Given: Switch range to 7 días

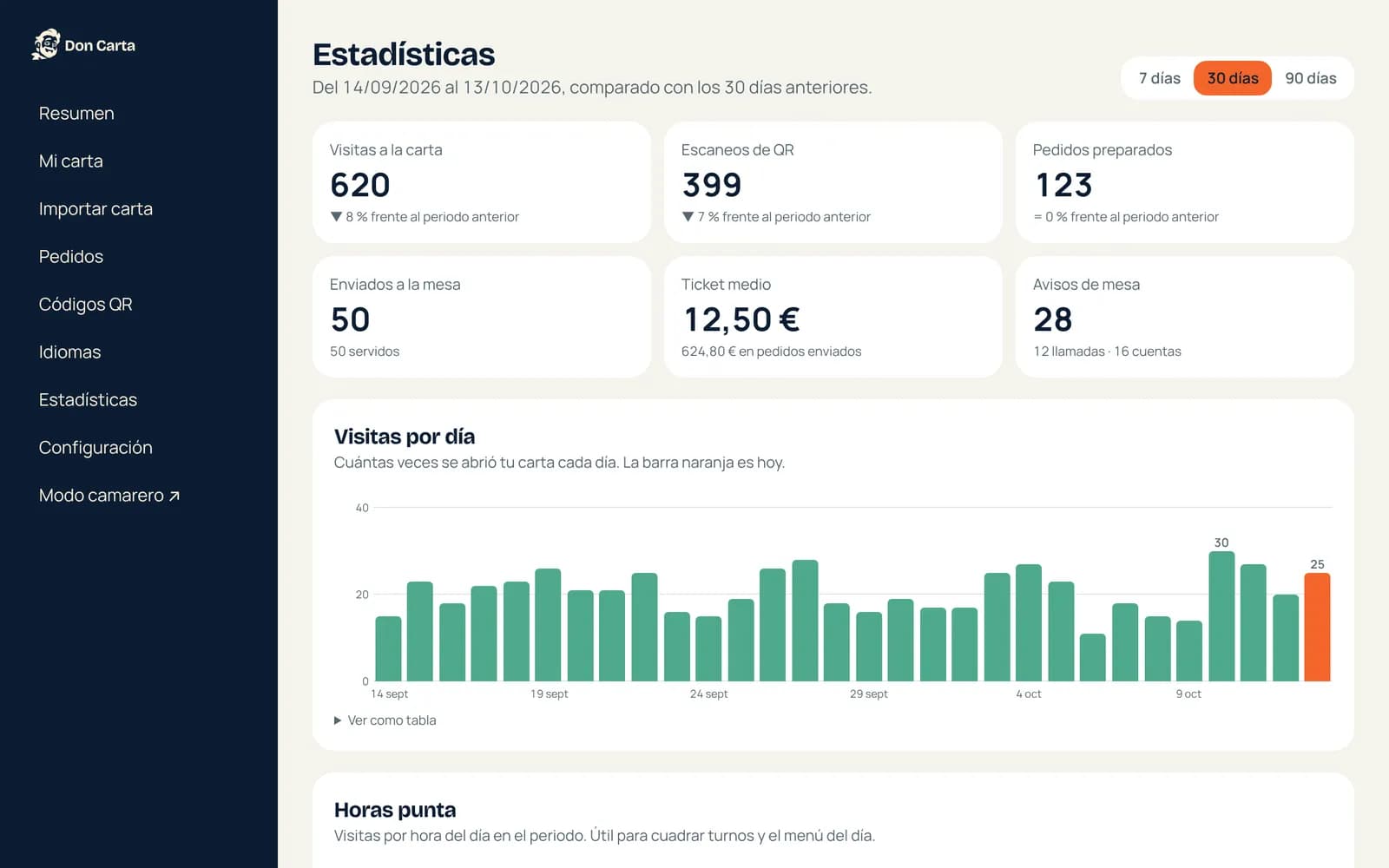Looking at the screenshot, I should click(x=1159, y=78).
